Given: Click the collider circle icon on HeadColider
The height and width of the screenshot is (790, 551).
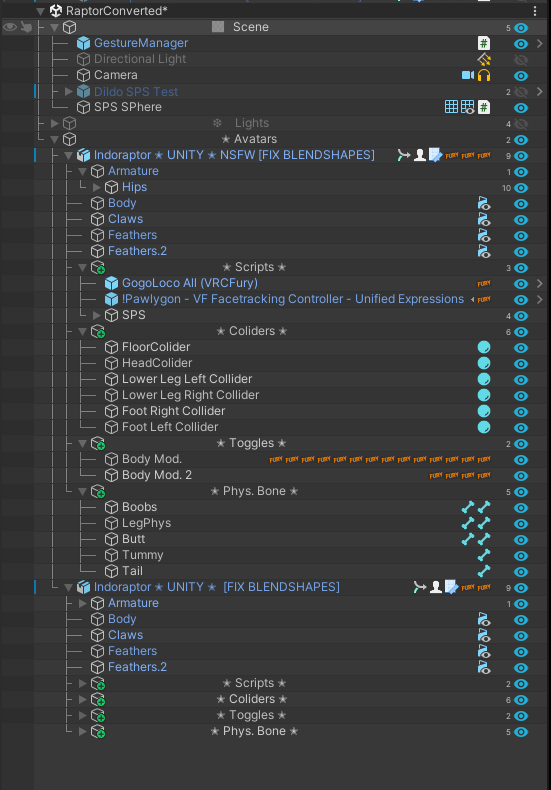Looking at the screenshot, I should pyautogui.click(x=484, y=364).
